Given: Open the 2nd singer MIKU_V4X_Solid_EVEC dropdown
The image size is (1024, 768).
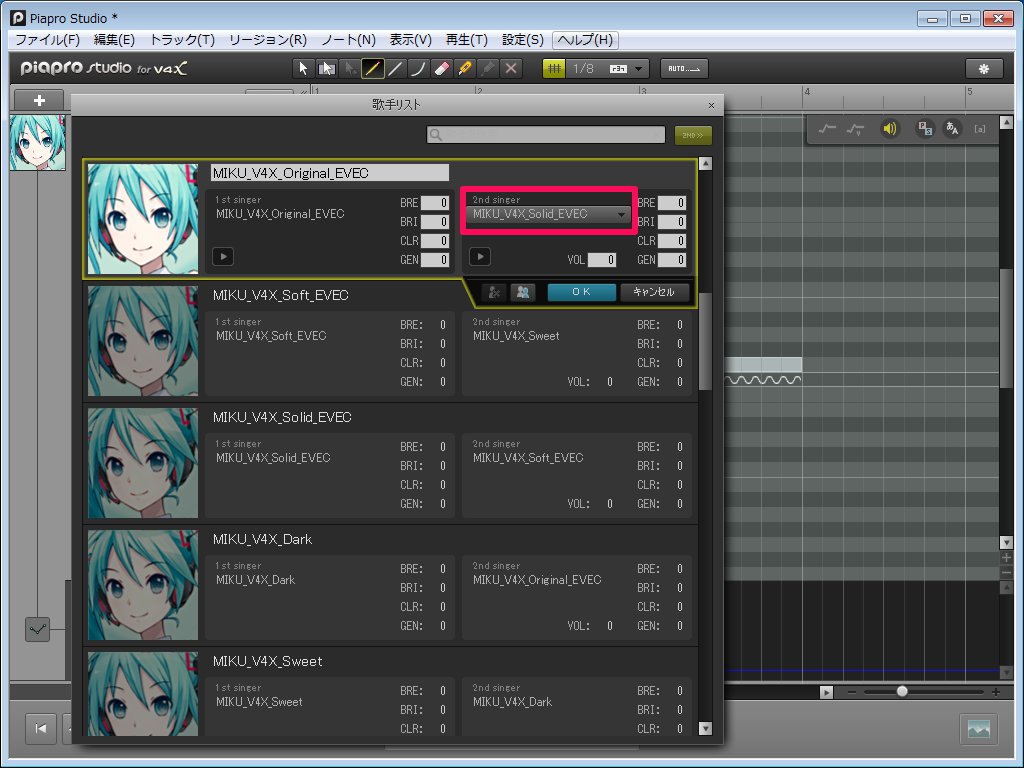Looking at the screenshot, I should (549, 214).
